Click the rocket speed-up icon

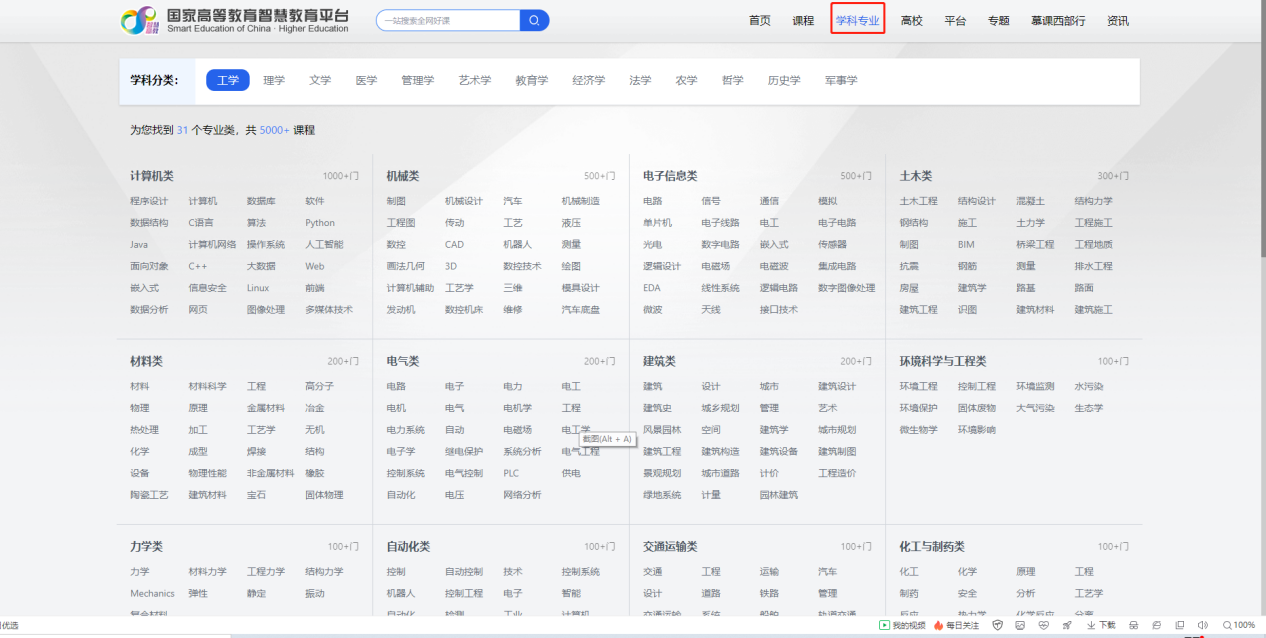[1066, 625]
